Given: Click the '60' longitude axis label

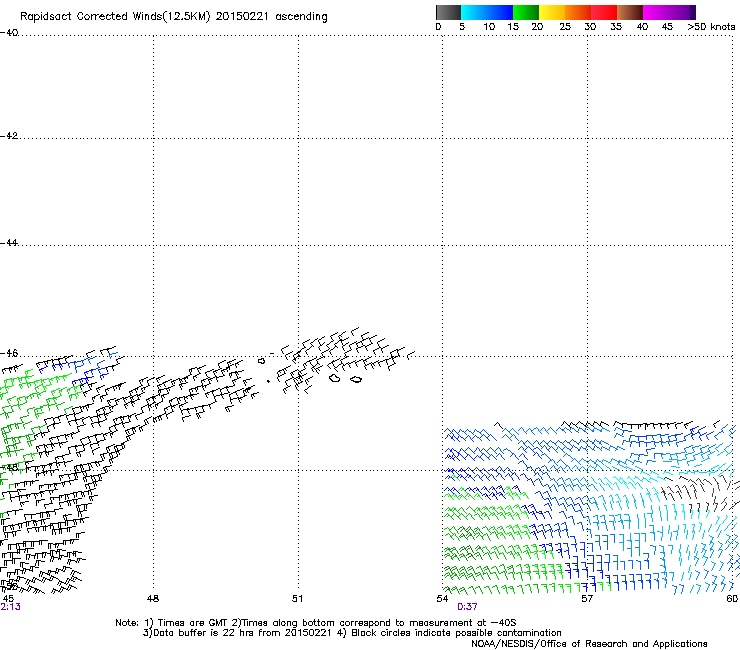Looking at the screenshot, I should pos(732,599).
